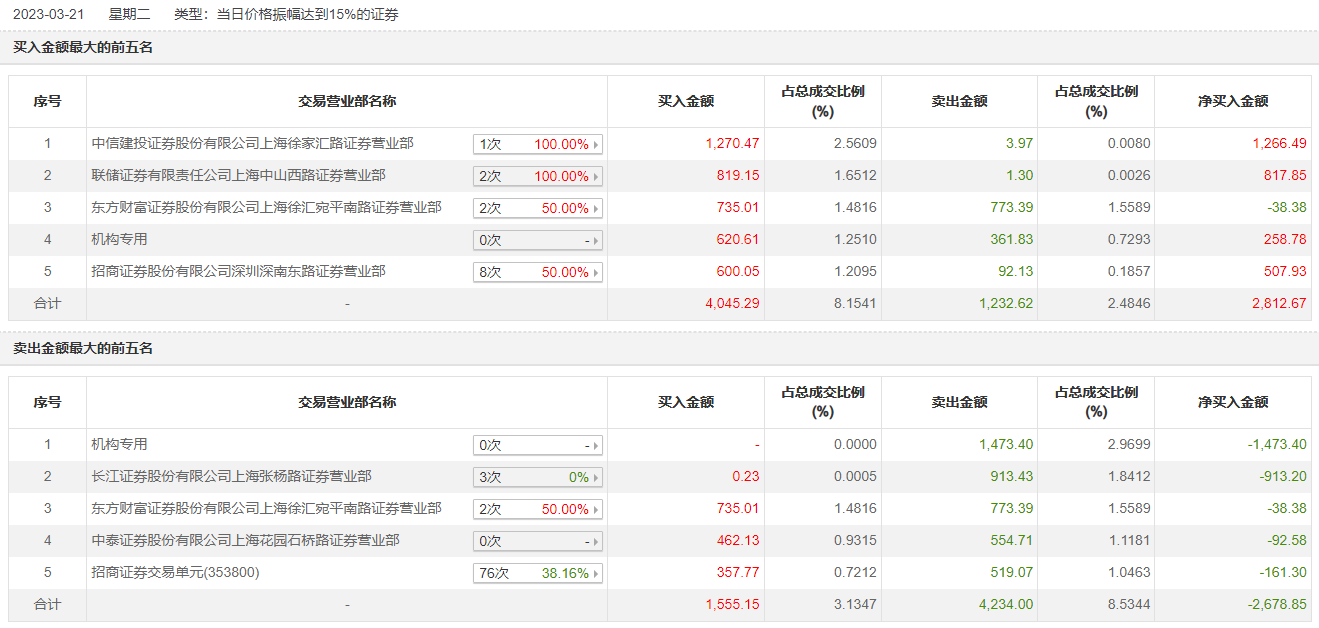Screen dimensions: 1319x628
Task: Select the buy amount 819.15
Action: tap(738, 176)
